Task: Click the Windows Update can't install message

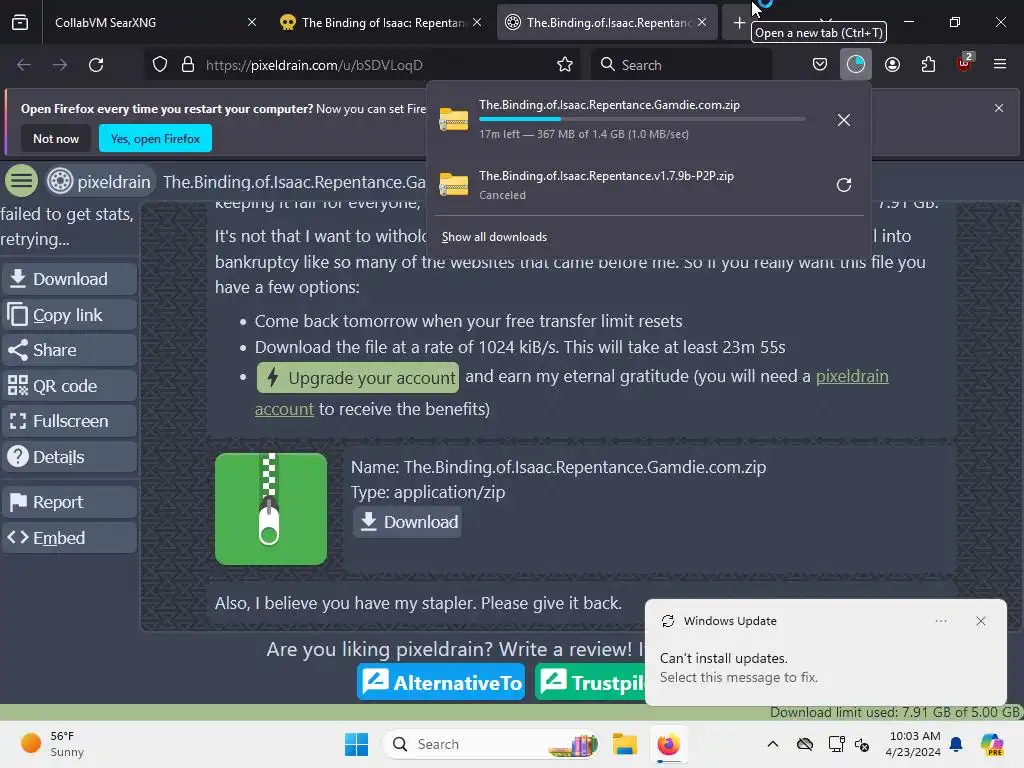Action: (x=738, y=667)
